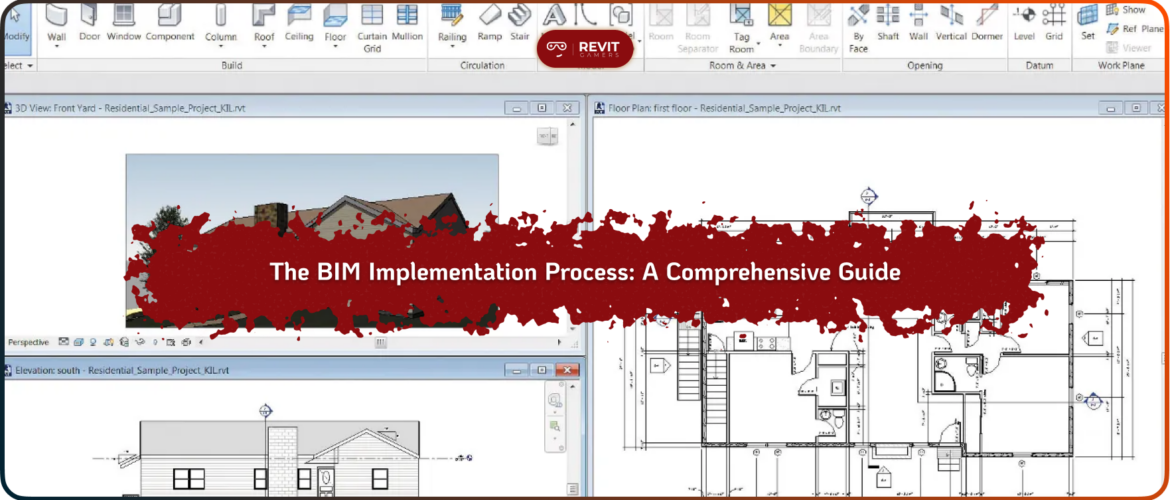Close the Elevation: south window
Image resolution: width=1170 pixels, height=500 pixels.
pos(568,370)
